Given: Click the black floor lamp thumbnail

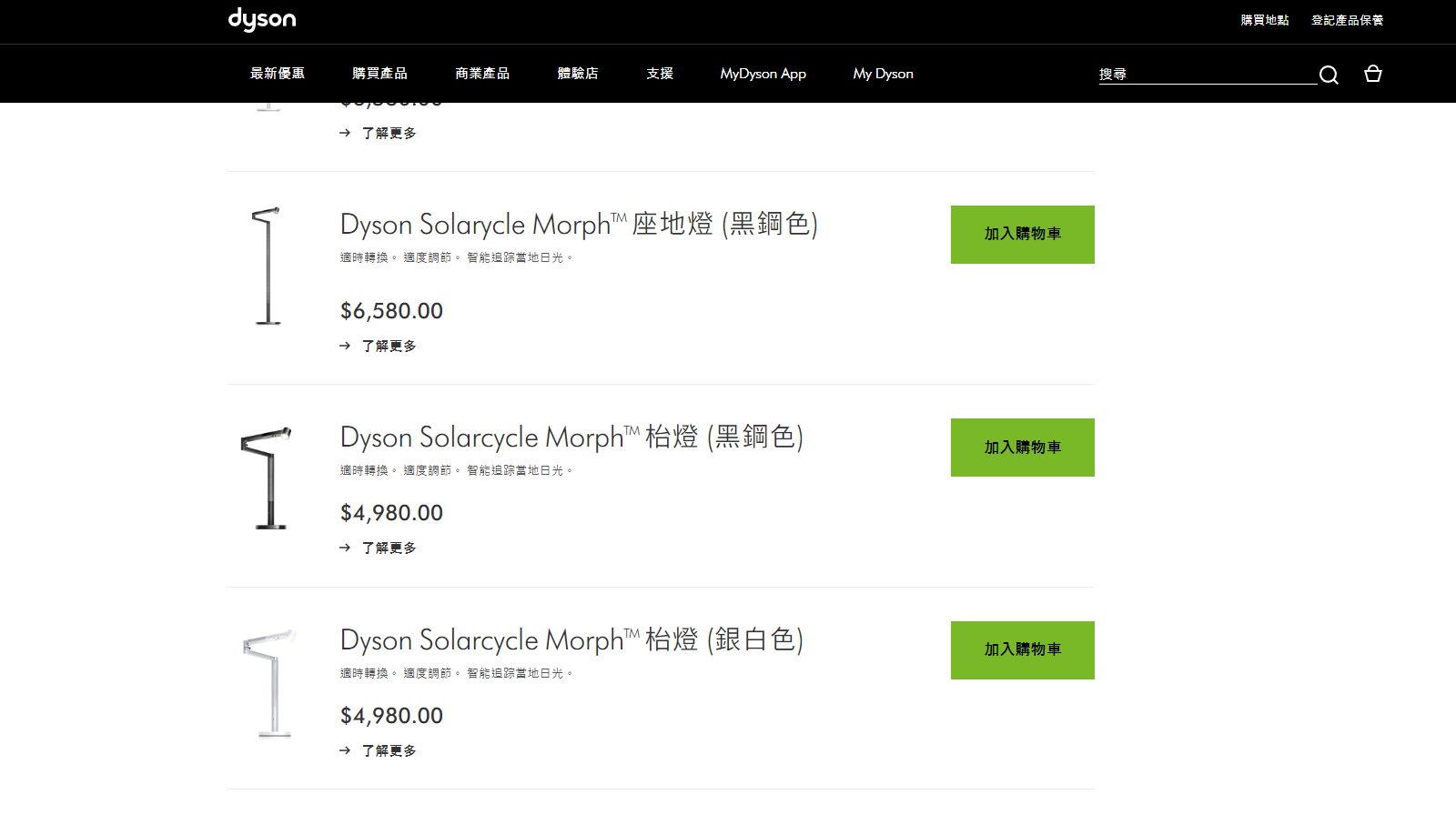Looking at the screenshot, I should tap(267, 266).
